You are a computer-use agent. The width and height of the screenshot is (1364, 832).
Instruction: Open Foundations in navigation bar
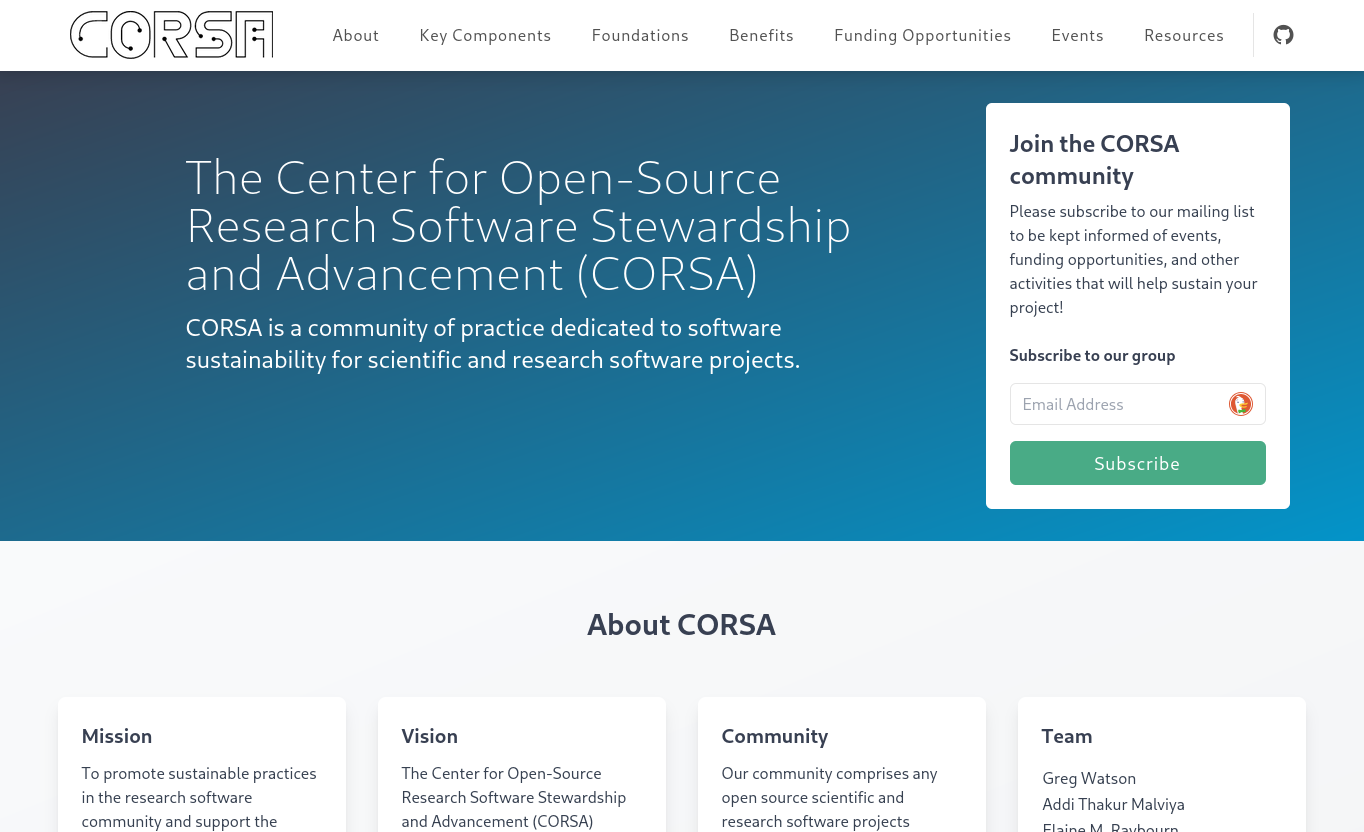(x=640, y=35)
